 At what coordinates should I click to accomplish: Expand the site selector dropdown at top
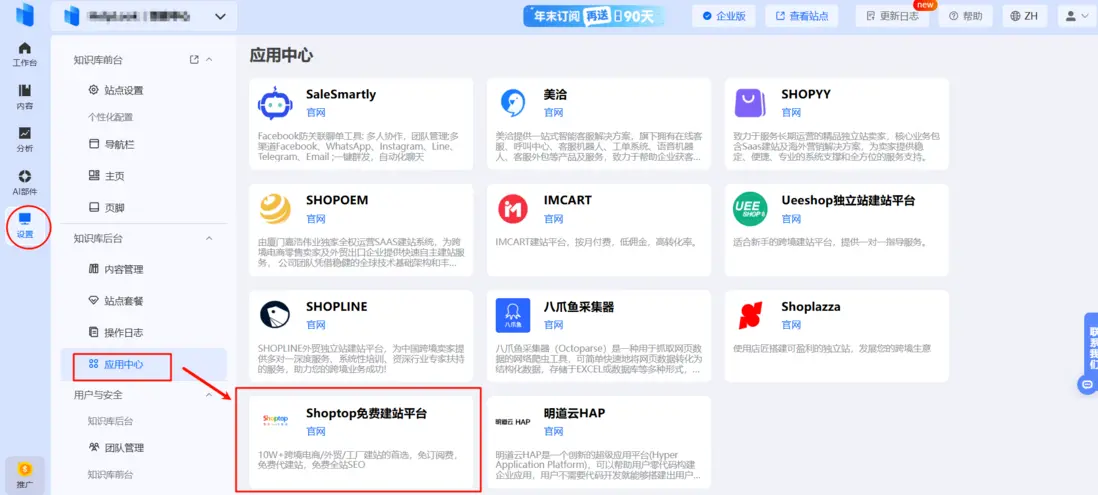[221, 17]
